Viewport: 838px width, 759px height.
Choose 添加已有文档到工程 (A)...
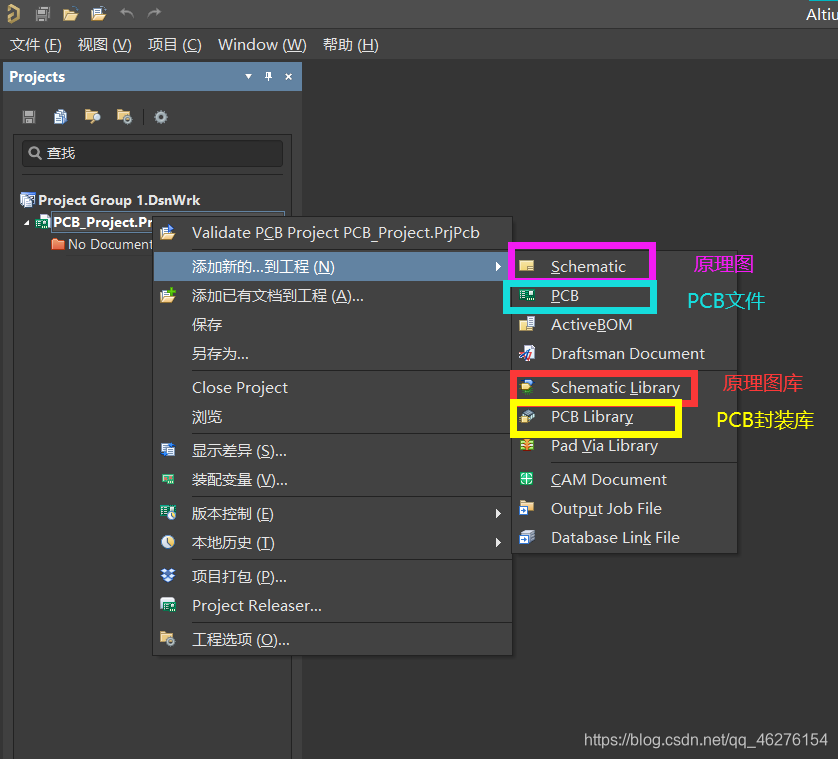point(333,296)
